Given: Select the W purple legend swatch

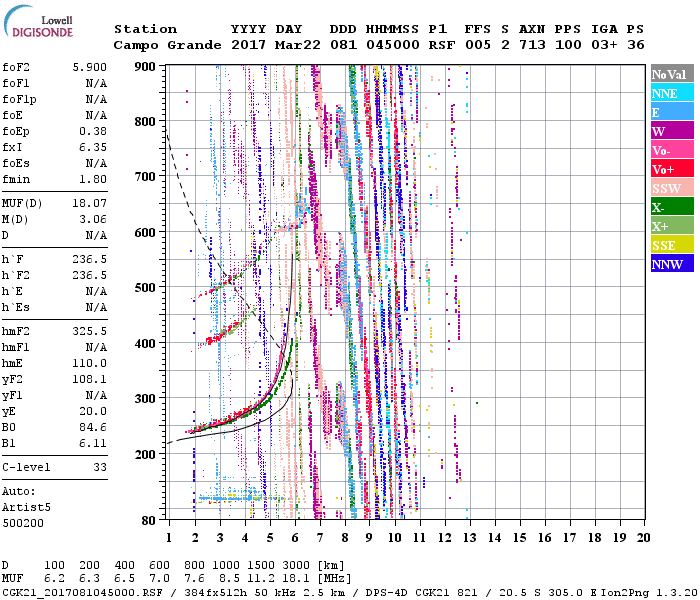Looking at the screenshot, I should [x=672, y=131].
